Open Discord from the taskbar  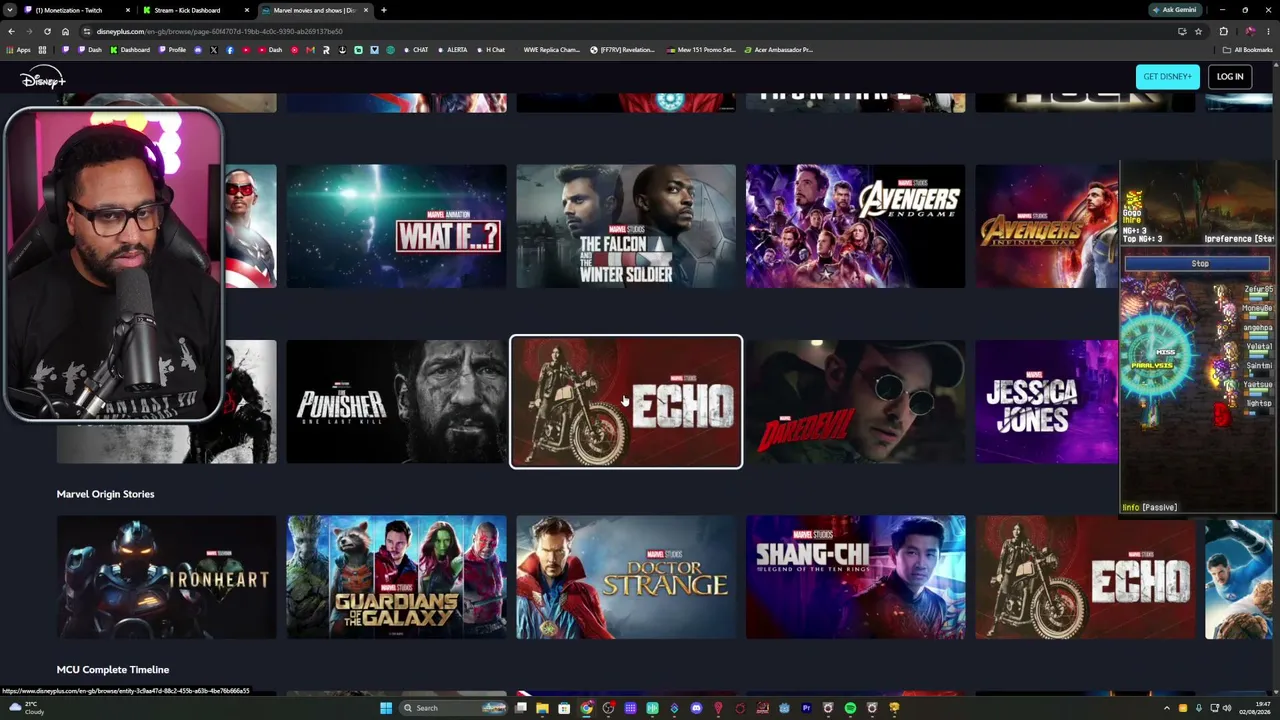696,708
